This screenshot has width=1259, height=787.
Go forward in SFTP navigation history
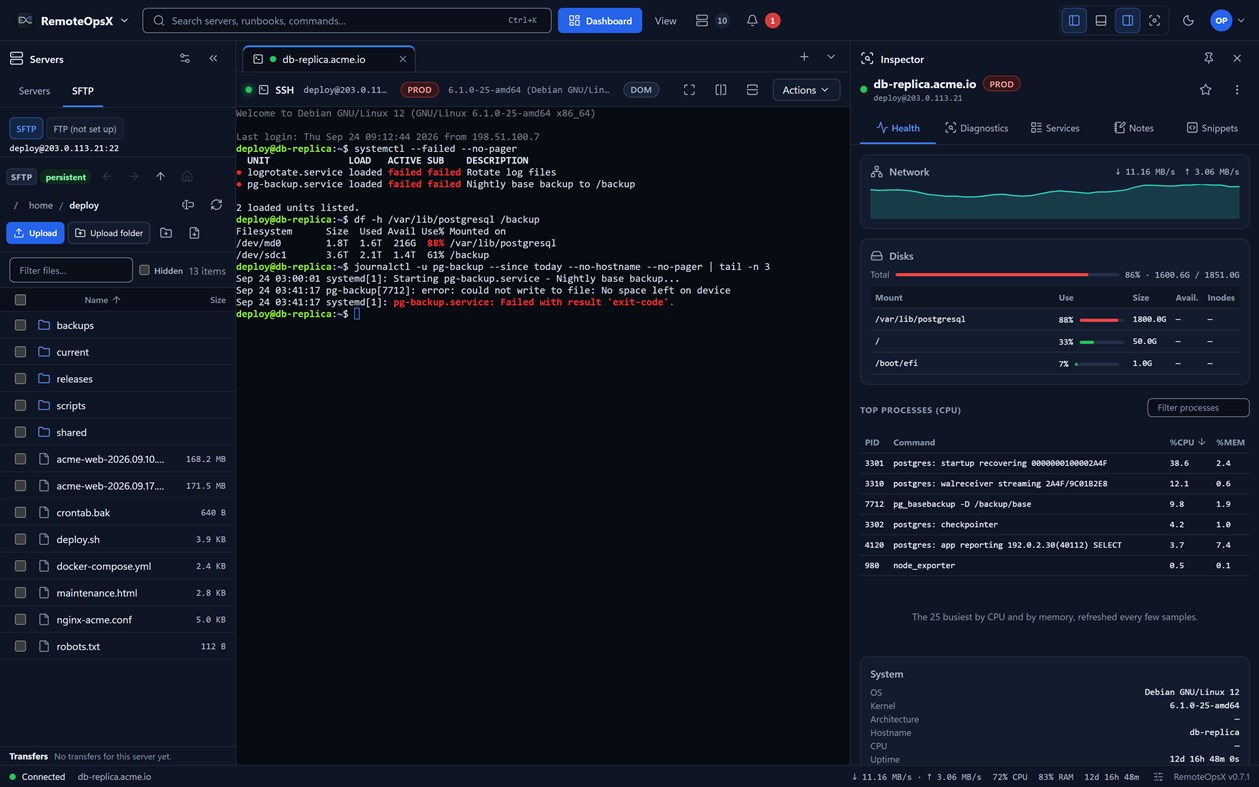(133, 177)
